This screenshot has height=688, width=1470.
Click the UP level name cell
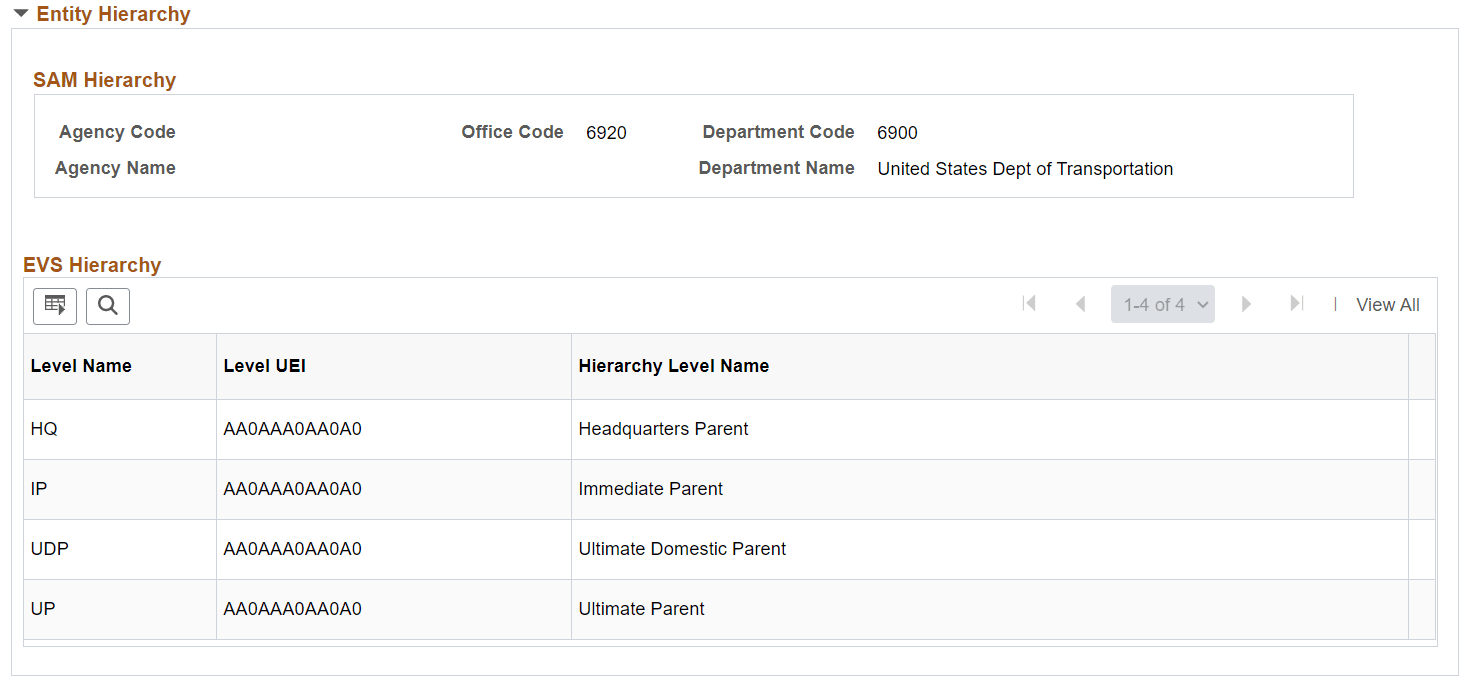tap(43, 609)
